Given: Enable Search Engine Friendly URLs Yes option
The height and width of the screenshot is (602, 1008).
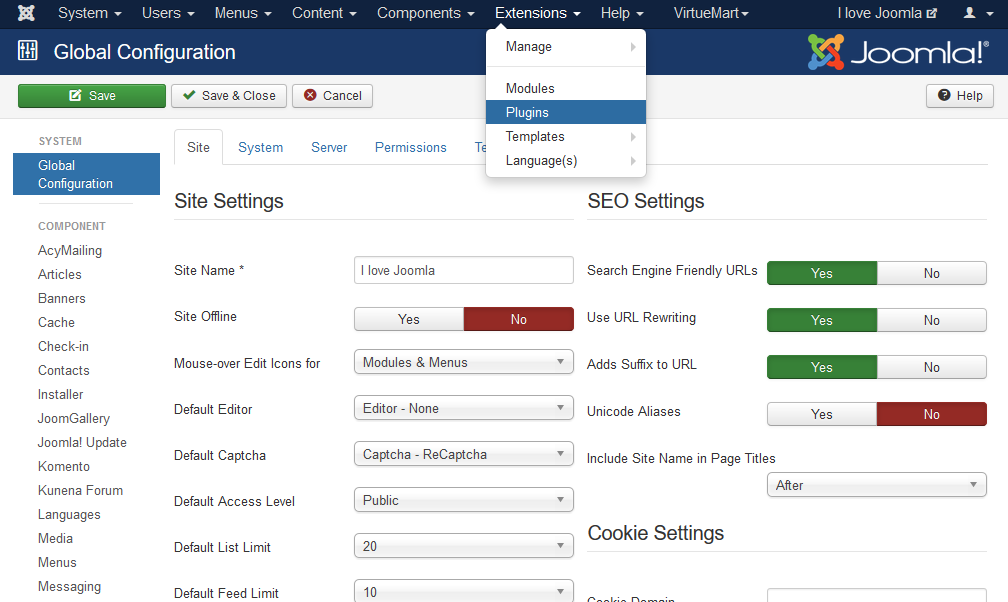Looking at the screenshot, I should 822,273.
